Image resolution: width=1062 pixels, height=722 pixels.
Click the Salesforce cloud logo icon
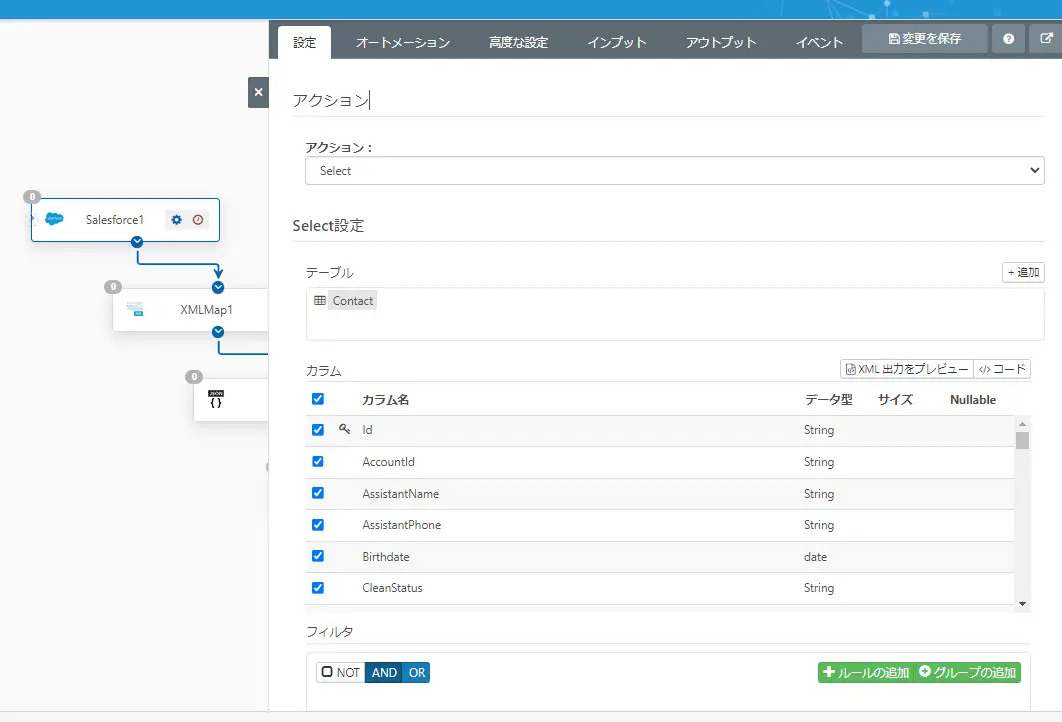(54, 219)
